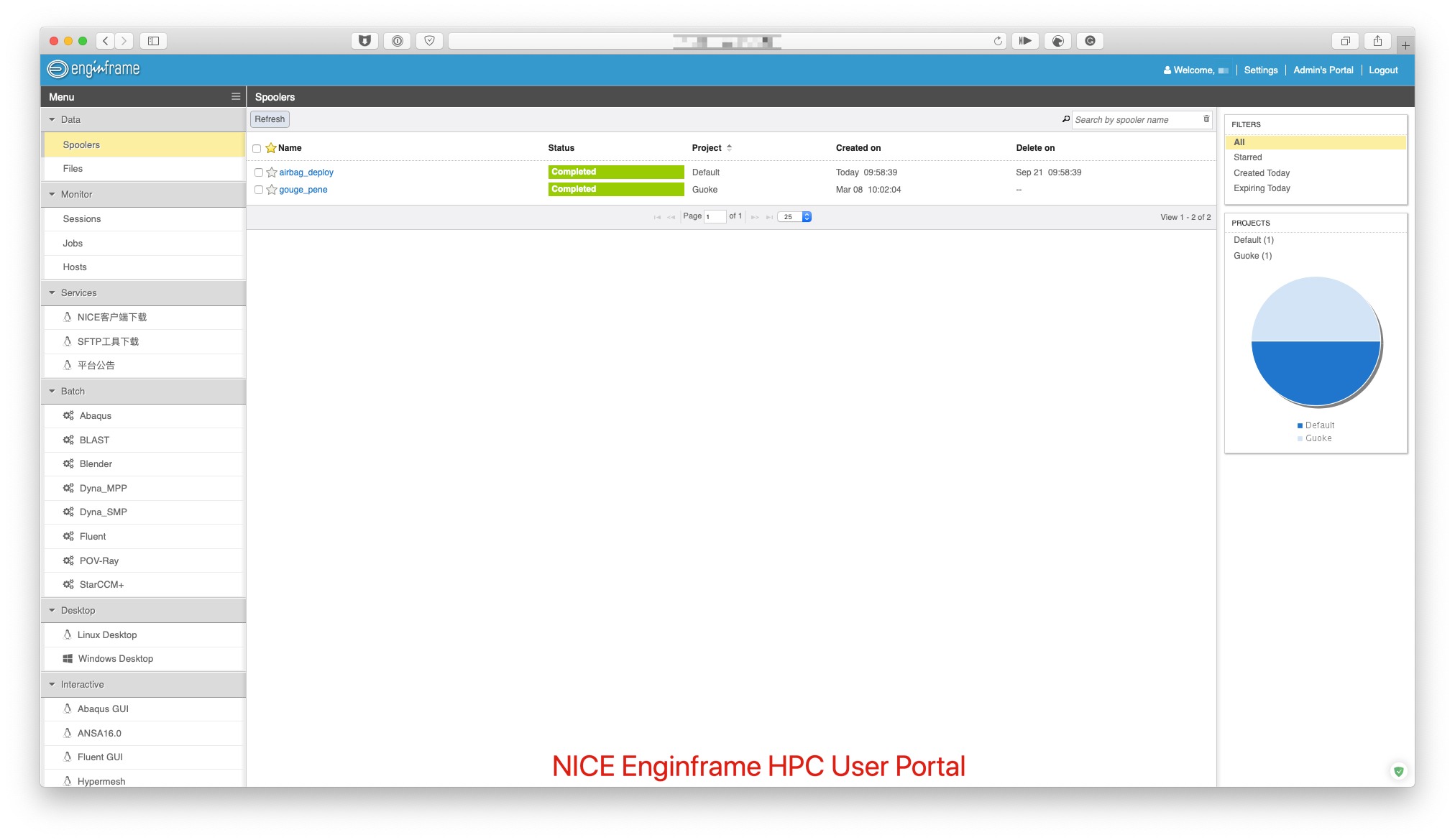Click the page number input field
The height and width of the screenshot is (840, 1455).
point(715,217)
